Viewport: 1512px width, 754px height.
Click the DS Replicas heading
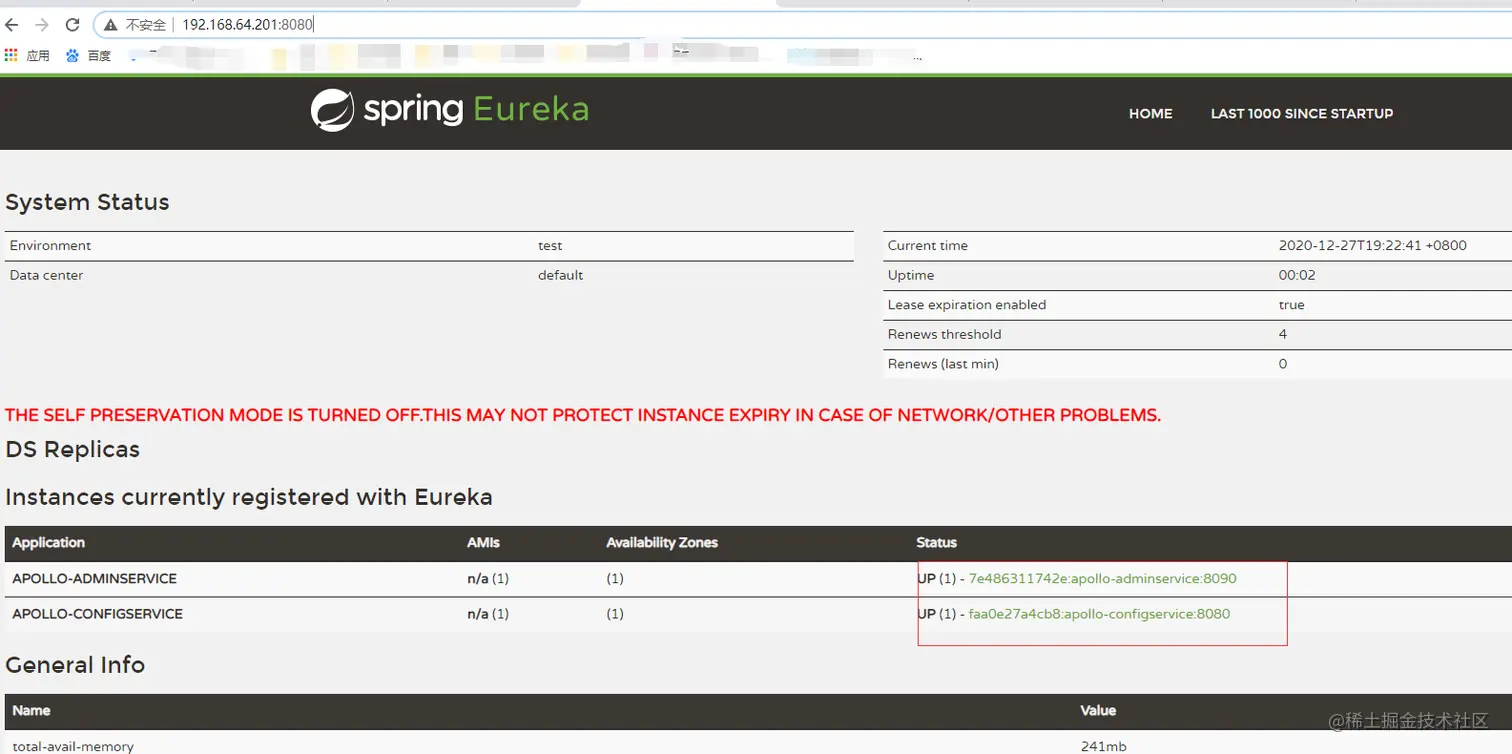click(72, 450)
